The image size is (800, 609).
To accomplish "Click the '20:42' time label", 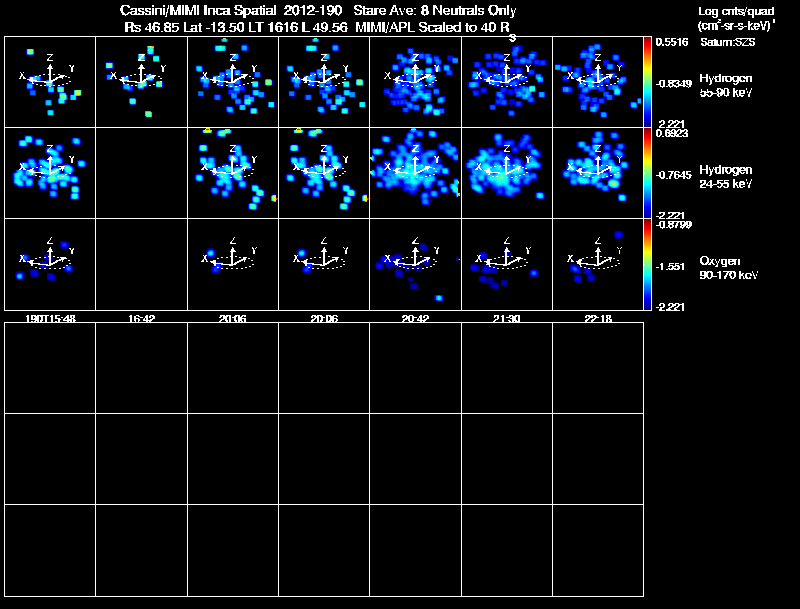I will click(x=415, y=318).
